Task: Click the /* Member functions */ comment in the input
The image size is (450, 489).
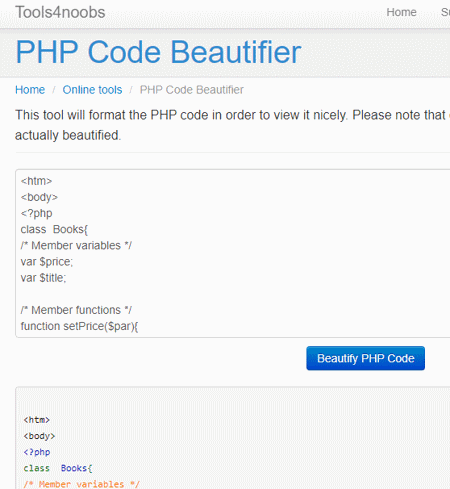Action: point(76,310)
